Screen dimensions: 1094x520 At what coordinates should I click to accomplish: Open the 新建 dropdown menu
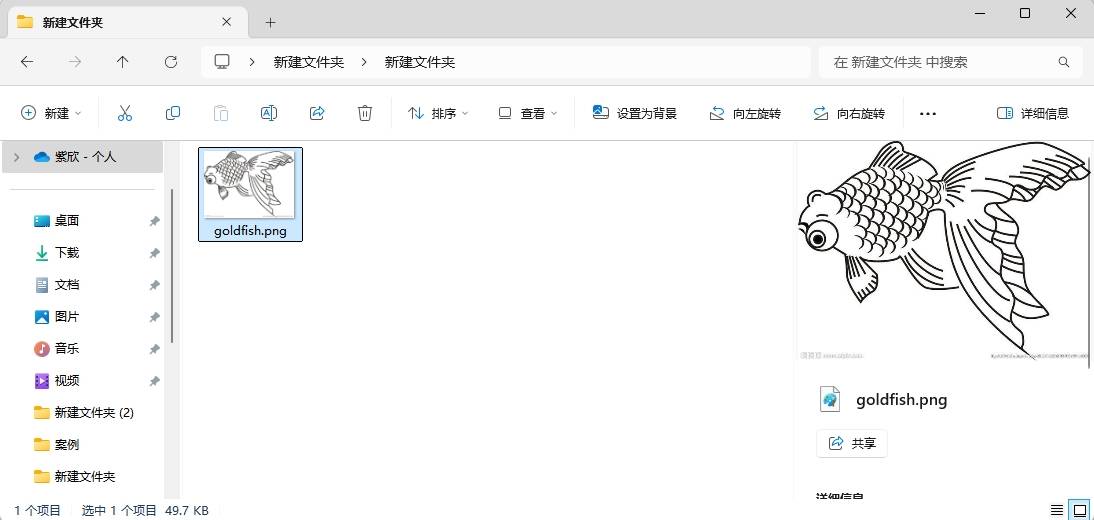coord(51,113)
